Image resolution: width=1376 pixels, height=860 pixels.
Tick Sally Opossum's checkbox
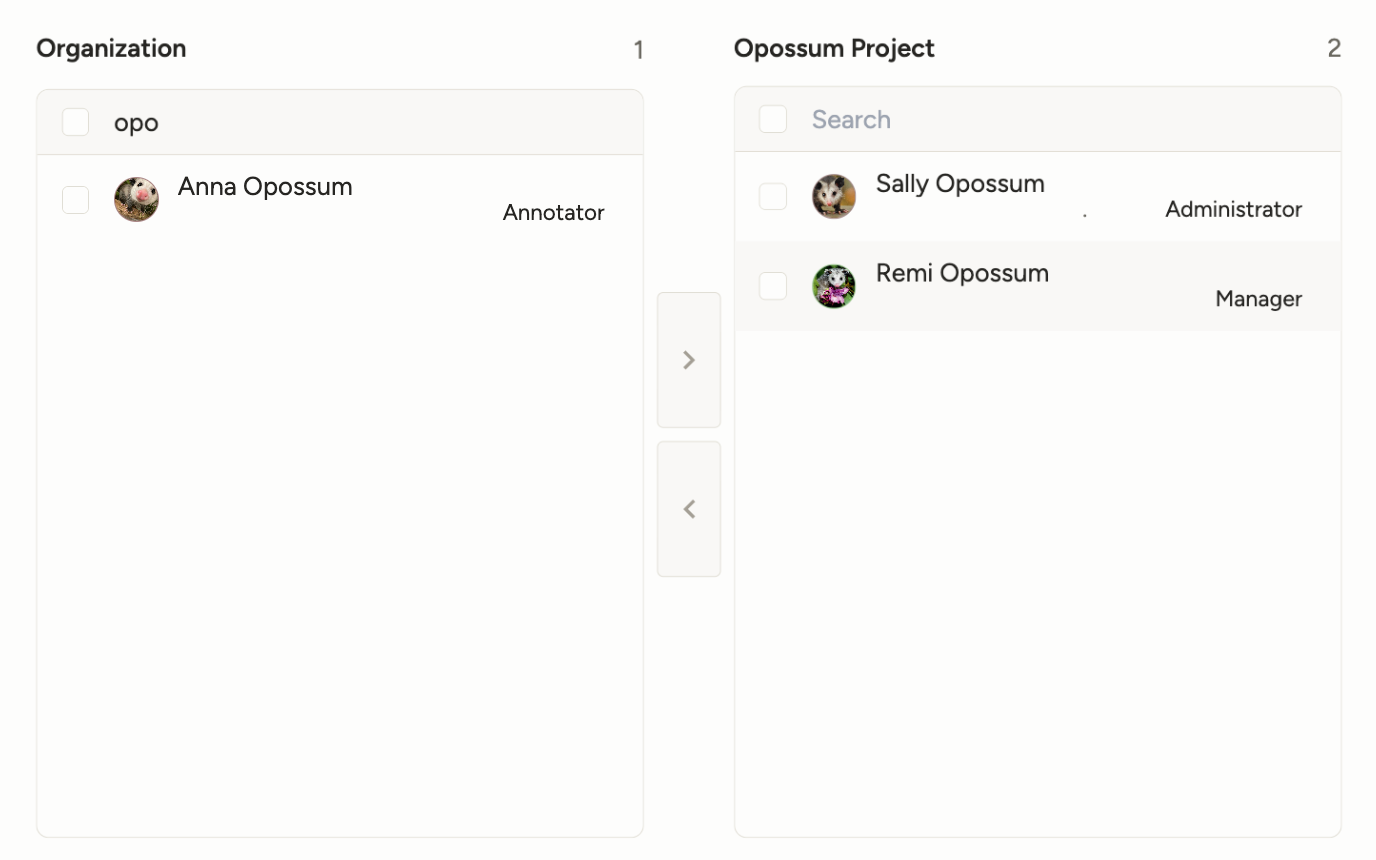coord(773,196)
